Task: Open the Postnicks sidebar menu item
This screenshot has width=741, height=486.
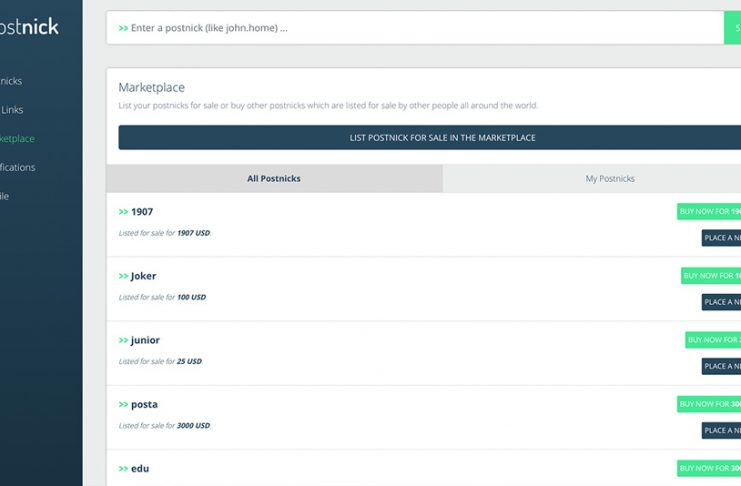Action: [x=11, y=81]
